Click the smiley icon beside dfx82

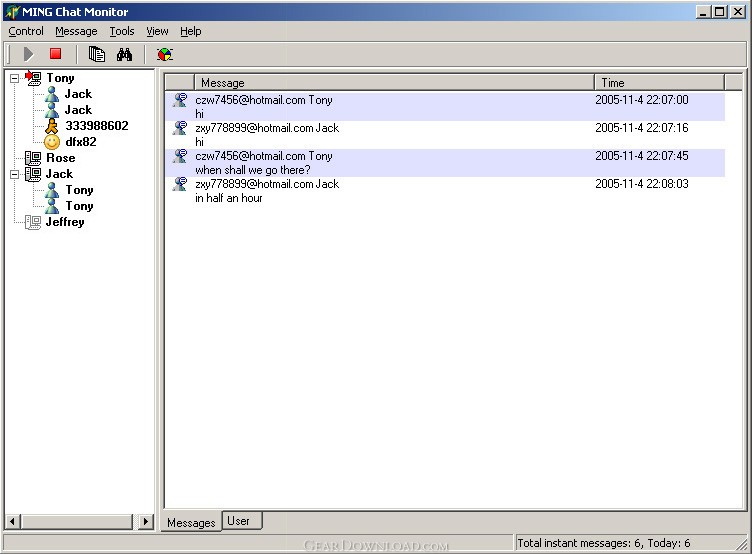[52, 142]
